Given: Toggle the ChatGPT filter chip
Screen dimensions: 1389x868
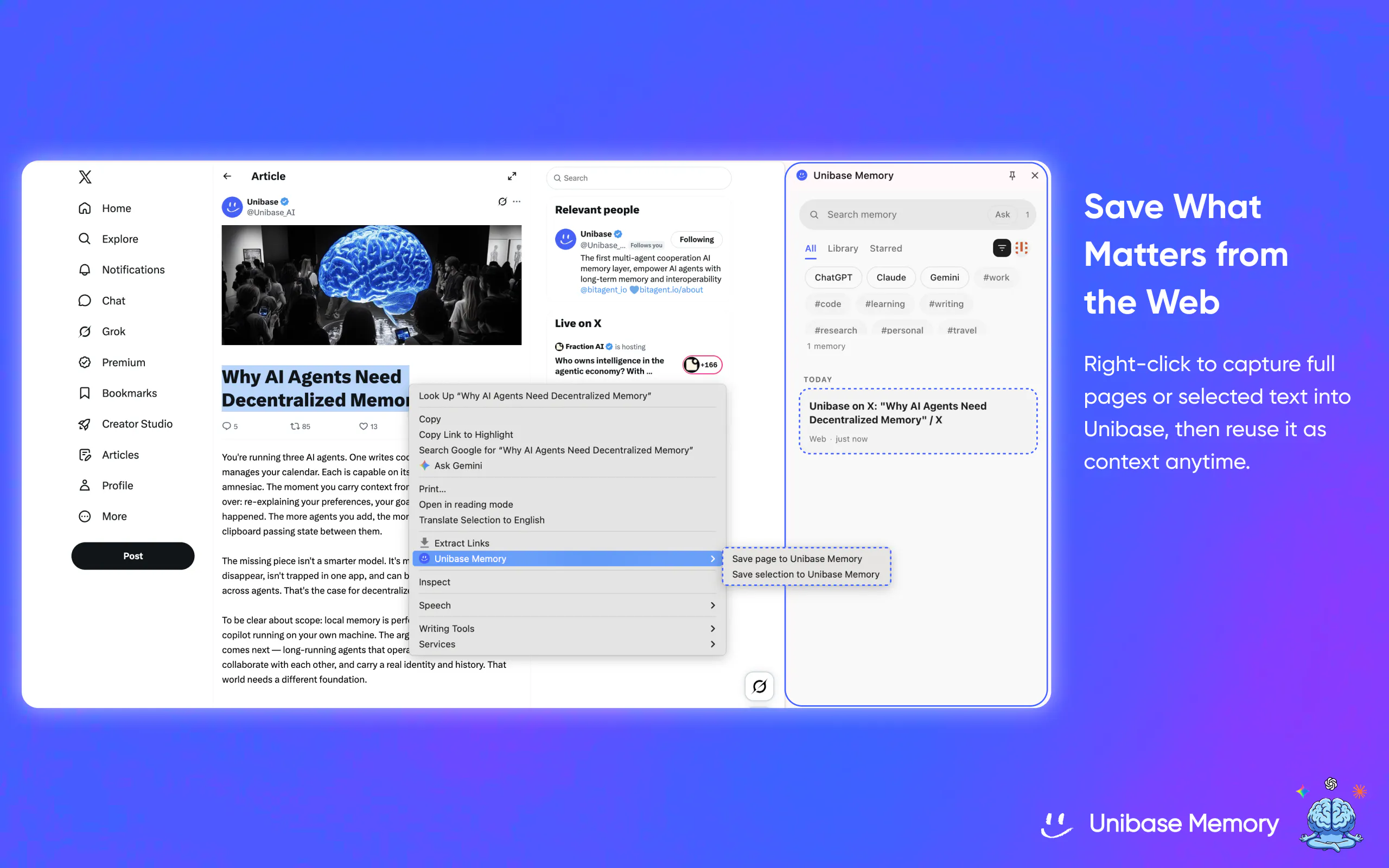Looking at the screenshot, I should coord(833,277).
